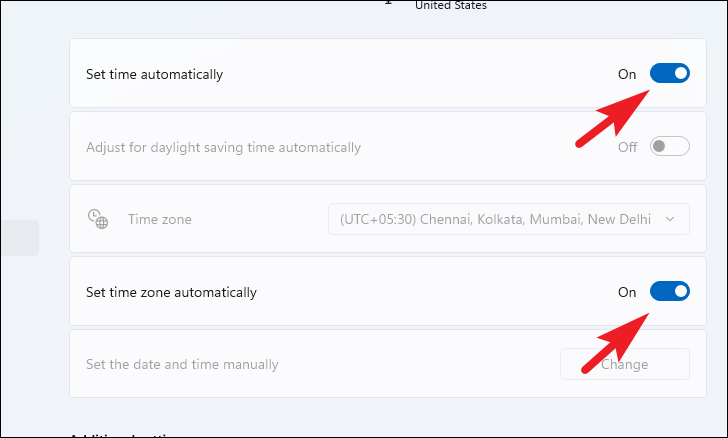Image resolution: width=728 pixels, height=438 pixels.
Task: Click the clock-globe Time zone icon
Action: pyautogui.click(x=97, y=219)
